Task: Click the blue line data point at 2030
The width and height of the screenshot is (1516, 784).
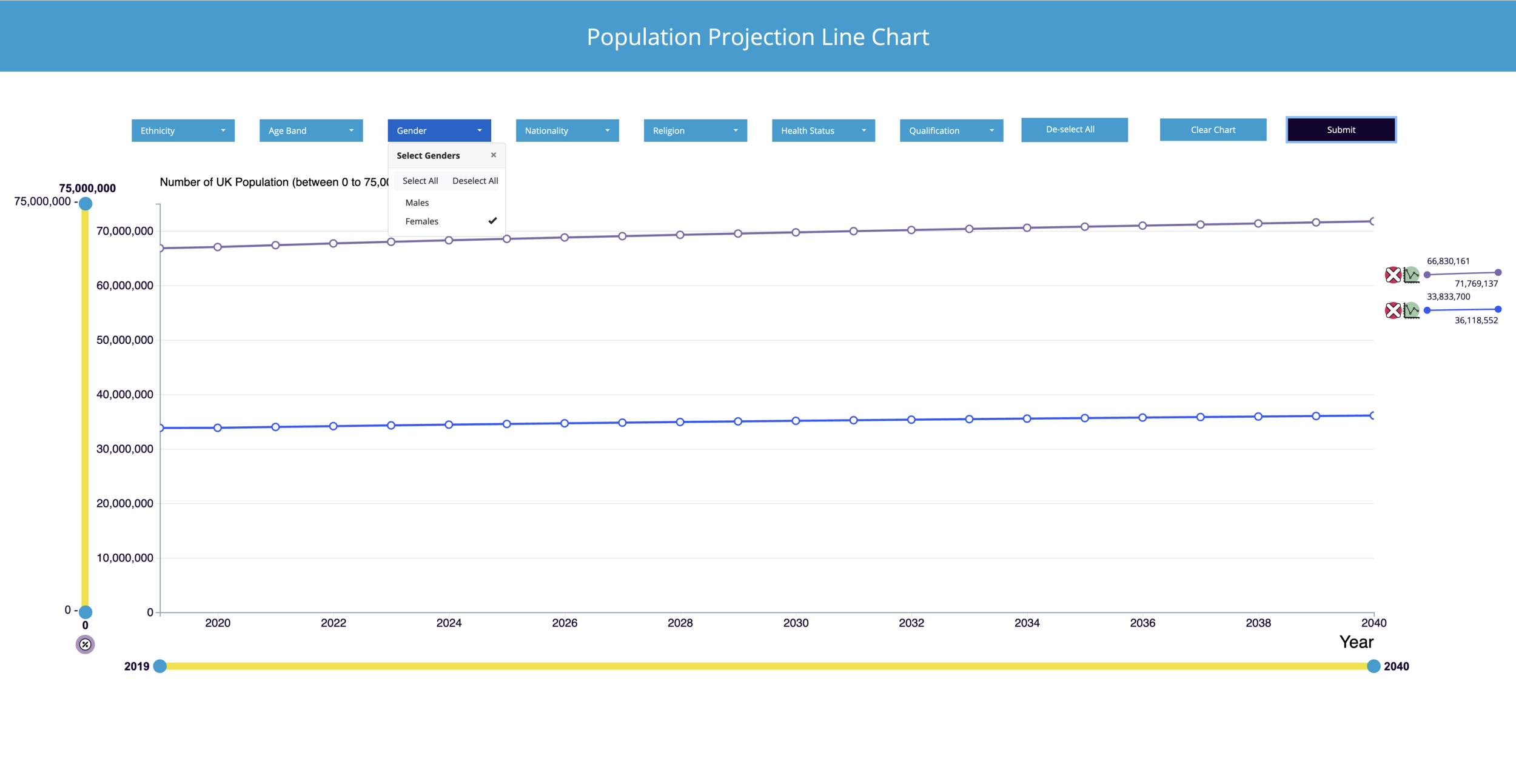Action: [796, 421]
